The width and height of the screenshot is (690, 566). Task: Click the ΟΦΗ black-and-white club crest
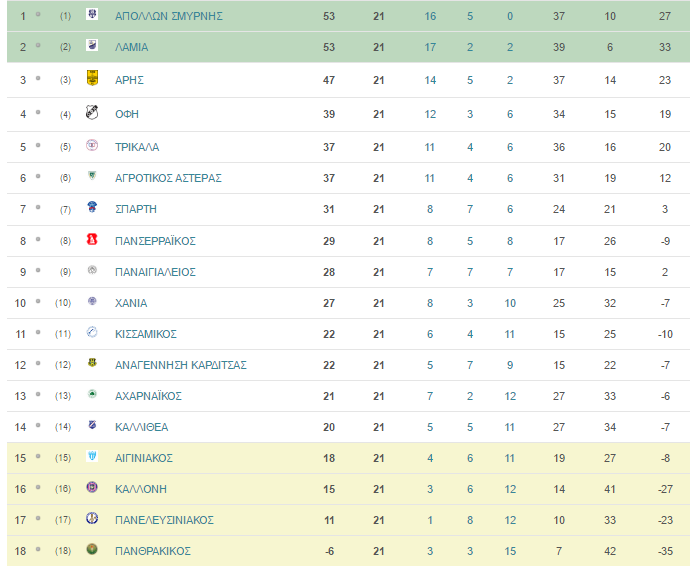point(92,113)
